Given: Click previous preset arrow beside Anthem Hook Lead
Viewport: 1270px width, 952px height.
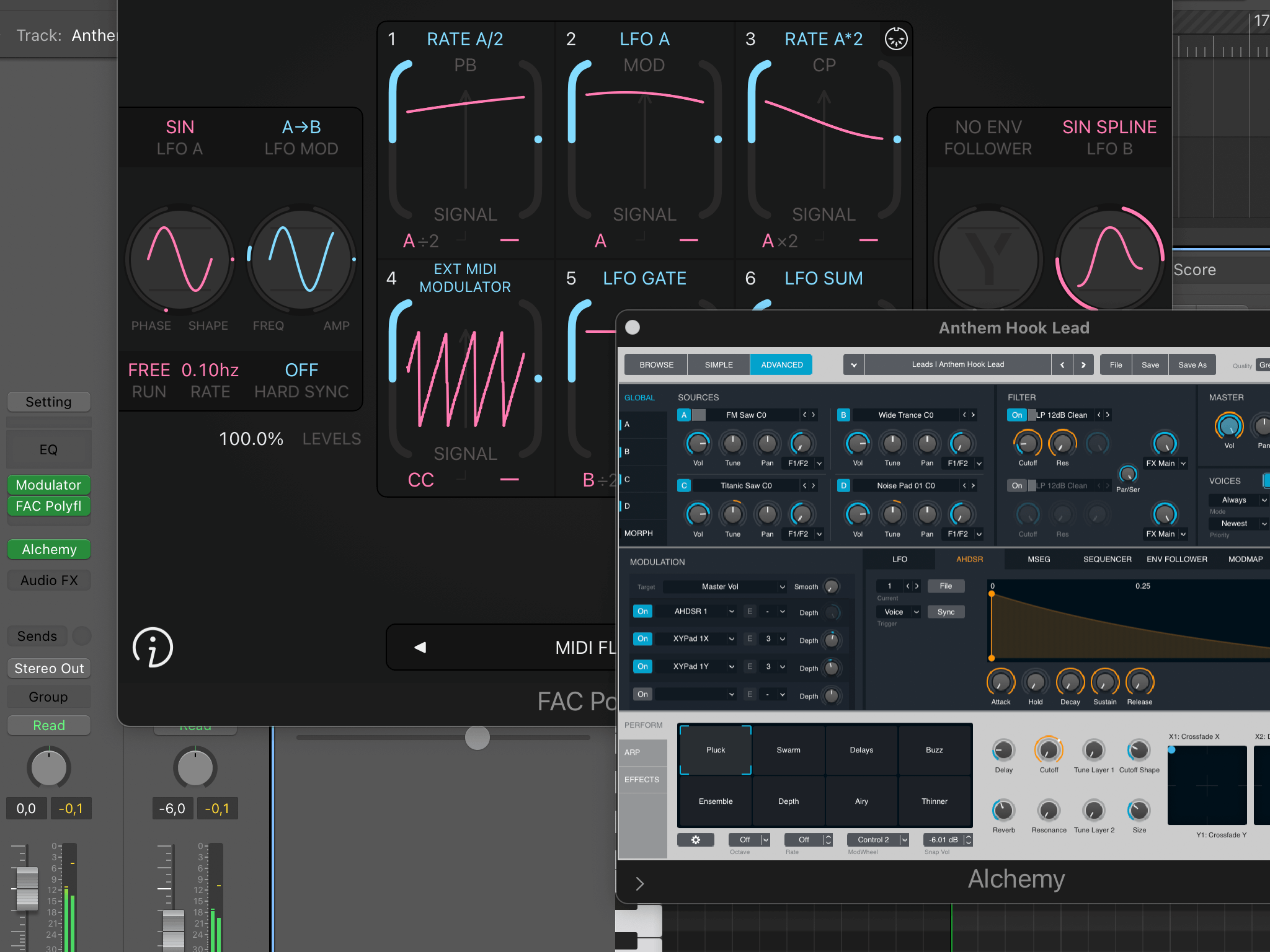Looking at the screenshot, I should [1062, 364].
